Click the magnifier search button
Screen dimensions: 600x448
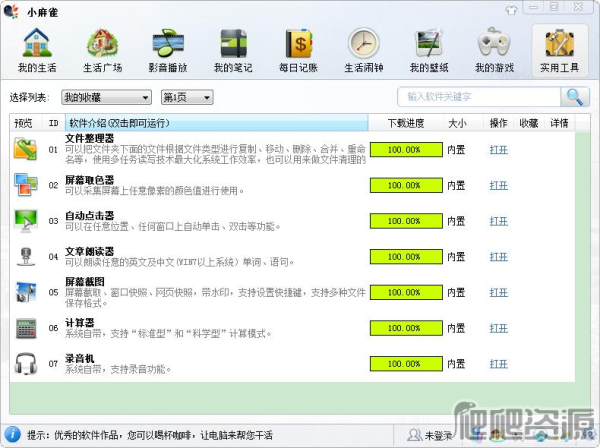coord(575,97)
